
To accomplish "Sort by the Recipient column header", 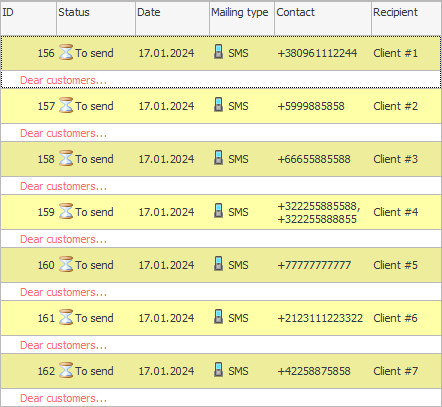I will point(407,18).
